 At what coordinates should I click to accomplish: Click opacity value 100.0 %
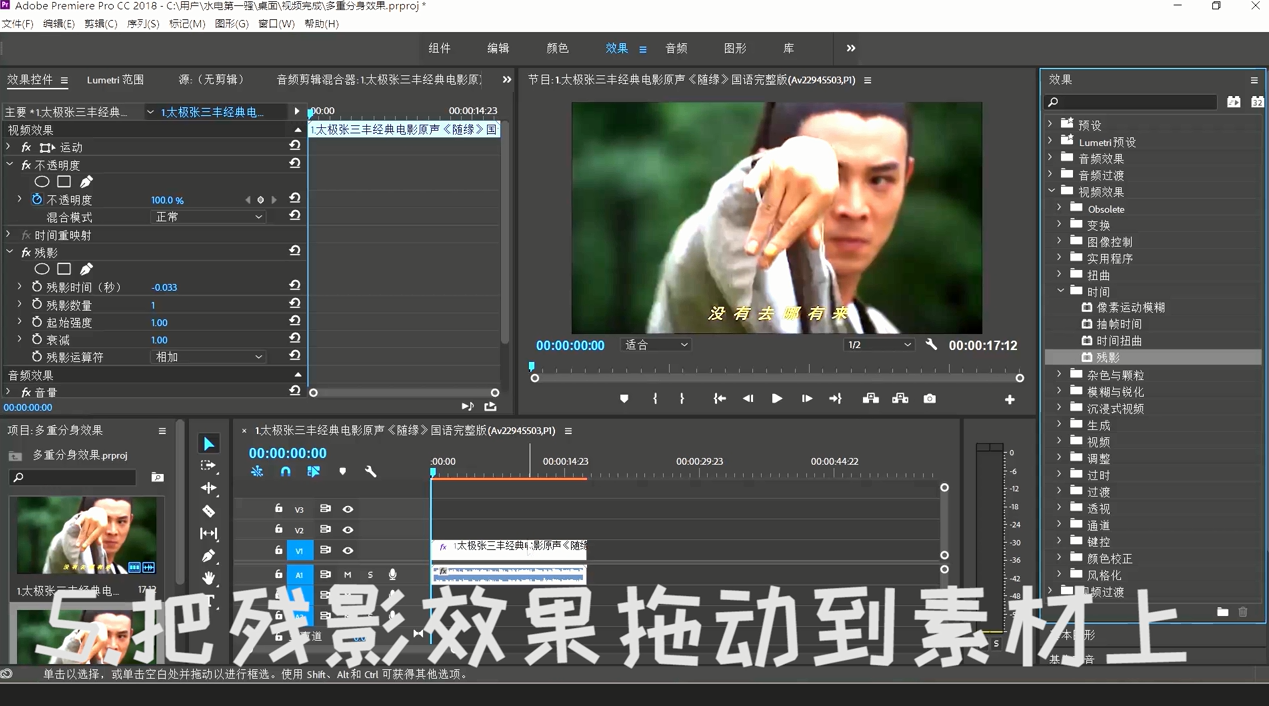pyautogui.click(x=168, y=200)
